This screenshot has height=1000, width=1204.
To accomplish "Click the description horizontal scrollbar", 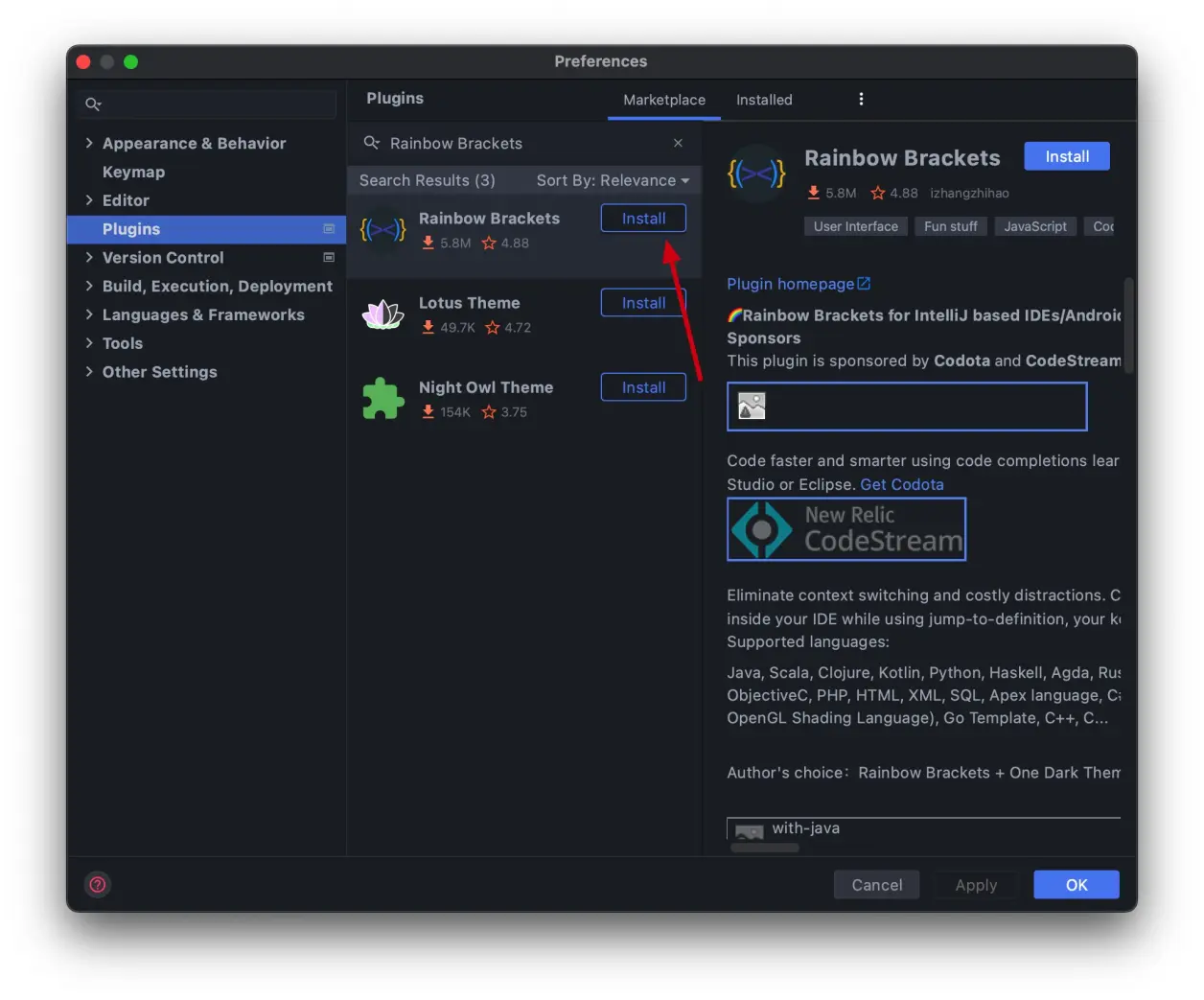I will [x=765, y=848].
